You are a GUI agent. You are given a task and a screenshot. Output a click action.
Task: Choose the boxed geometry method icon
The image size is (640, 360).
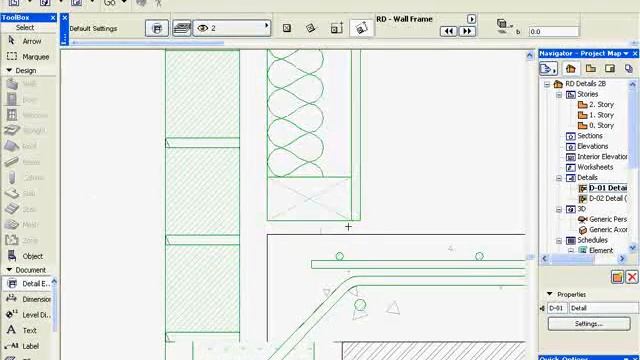287,28
